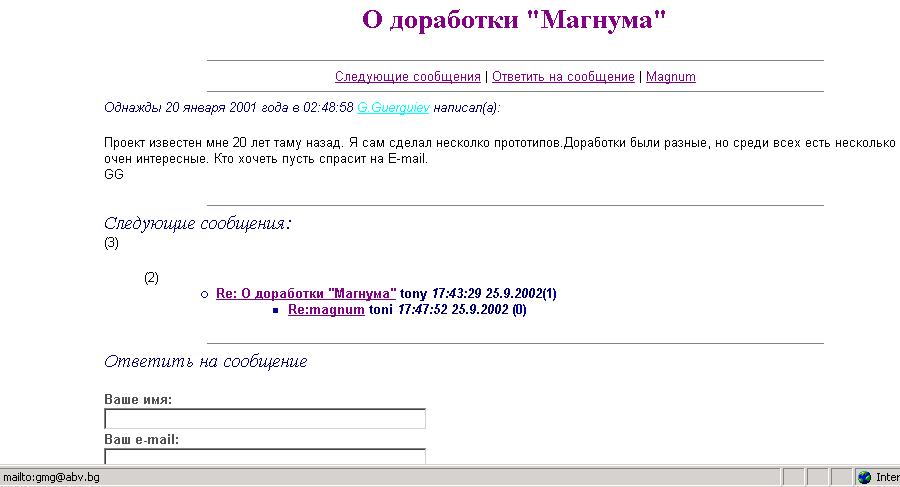Focus the "Ваш e-mail" input field

pos(265,457)
